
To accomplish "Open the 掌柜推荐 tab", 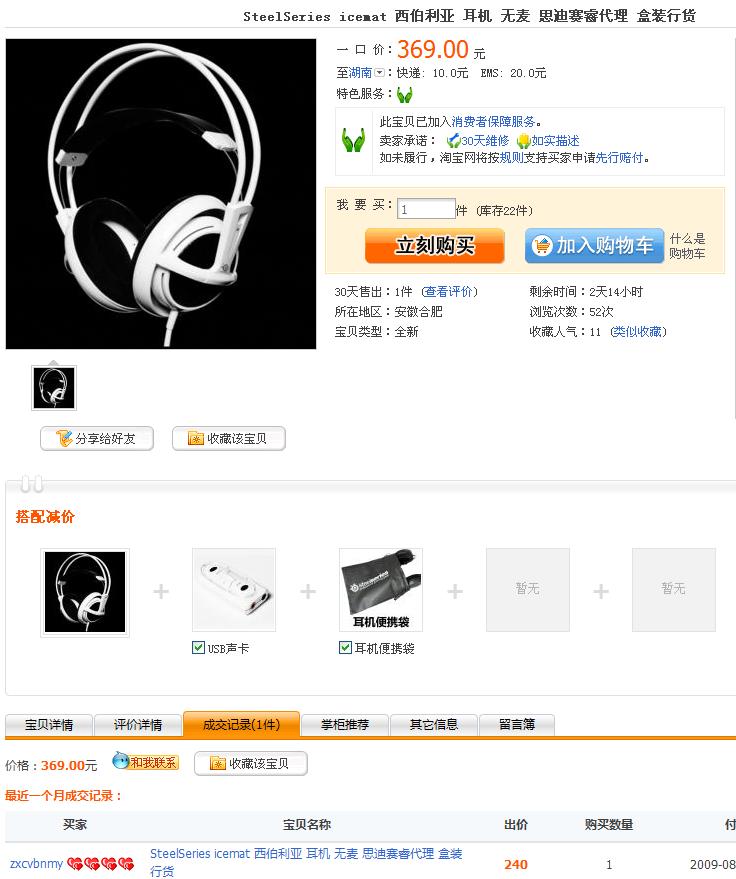I will [x=345, y=724].
